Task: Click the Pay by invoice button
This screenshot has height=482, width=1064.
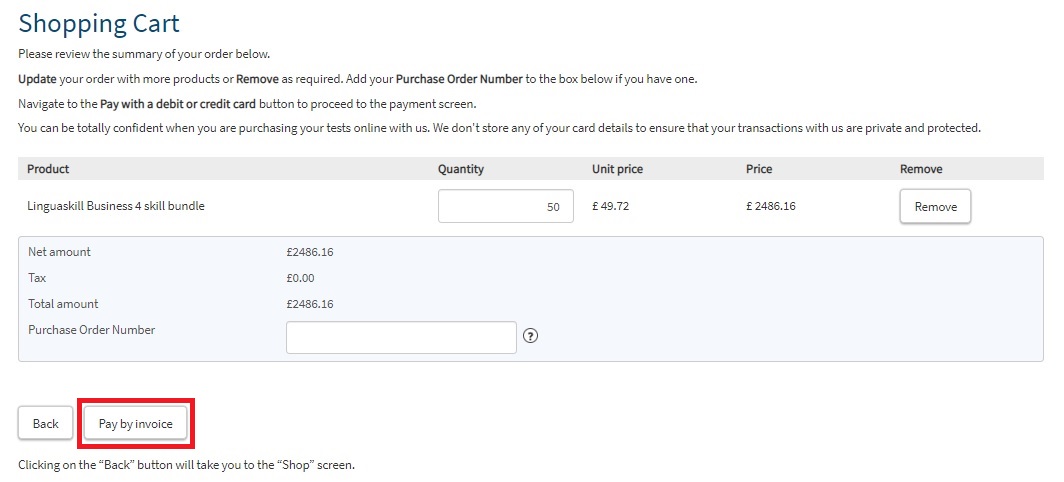Action: click(136, 424)
